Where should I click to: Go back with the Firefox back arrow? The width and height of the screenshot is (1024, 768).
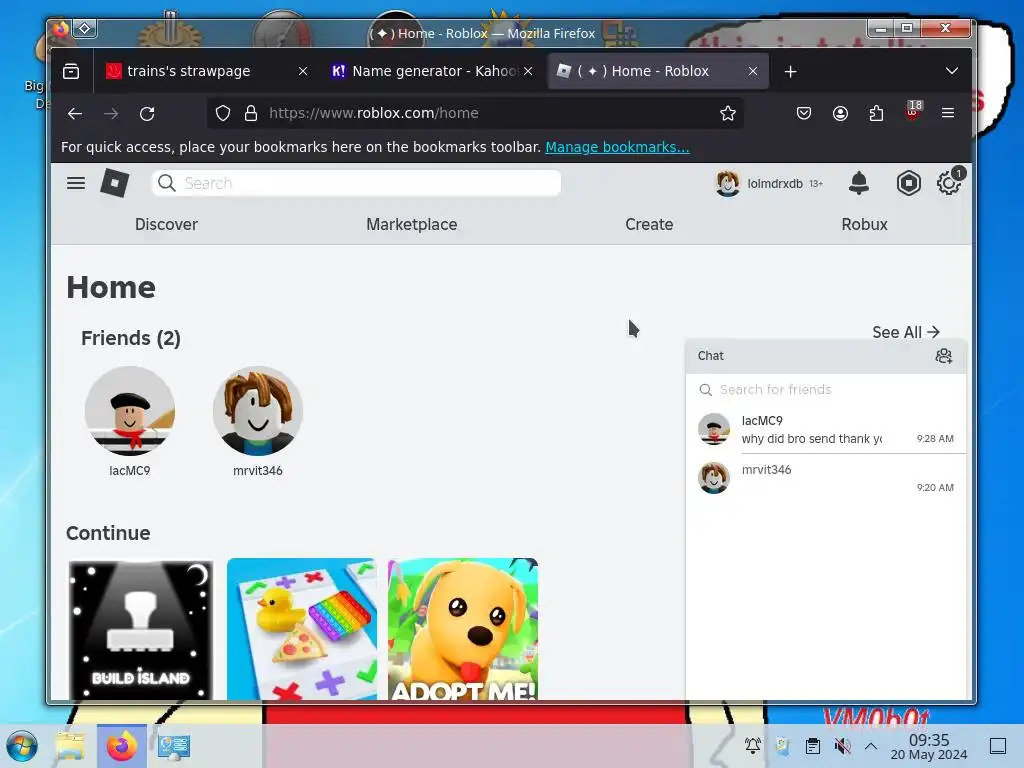point(75,114)
